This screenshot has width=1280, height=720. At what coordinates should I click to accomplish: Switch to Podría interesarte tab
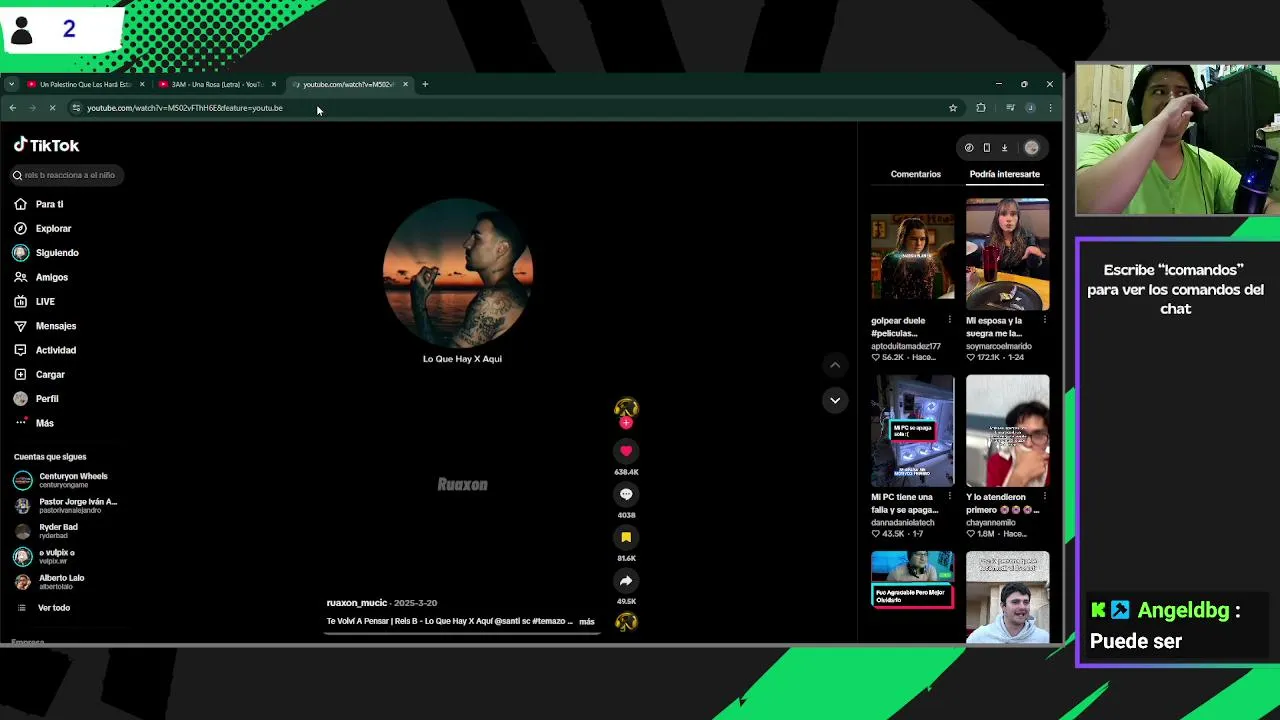1004,174
